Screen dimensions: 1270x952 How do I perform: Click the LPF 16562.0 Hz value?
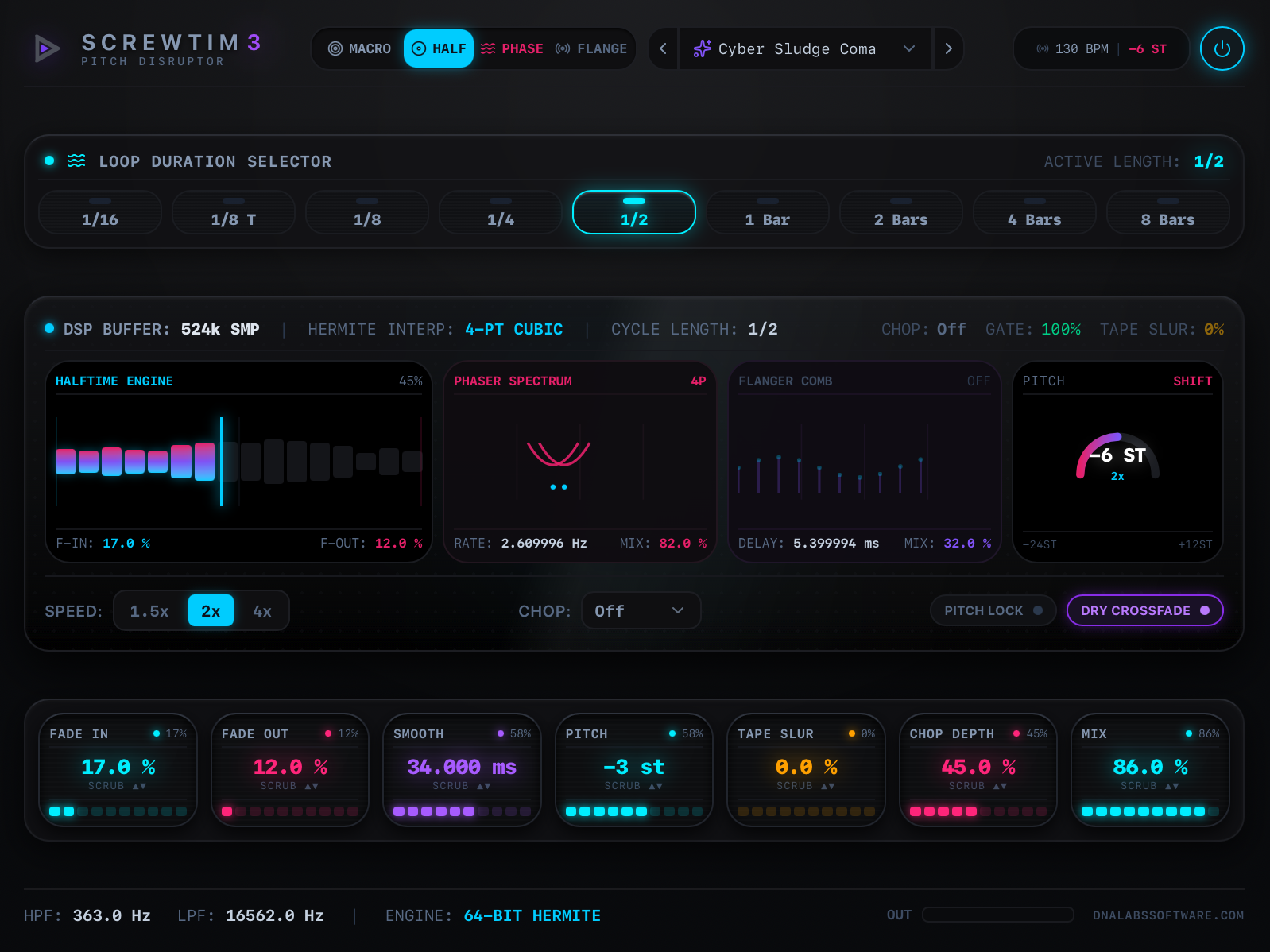click(275, 915)
